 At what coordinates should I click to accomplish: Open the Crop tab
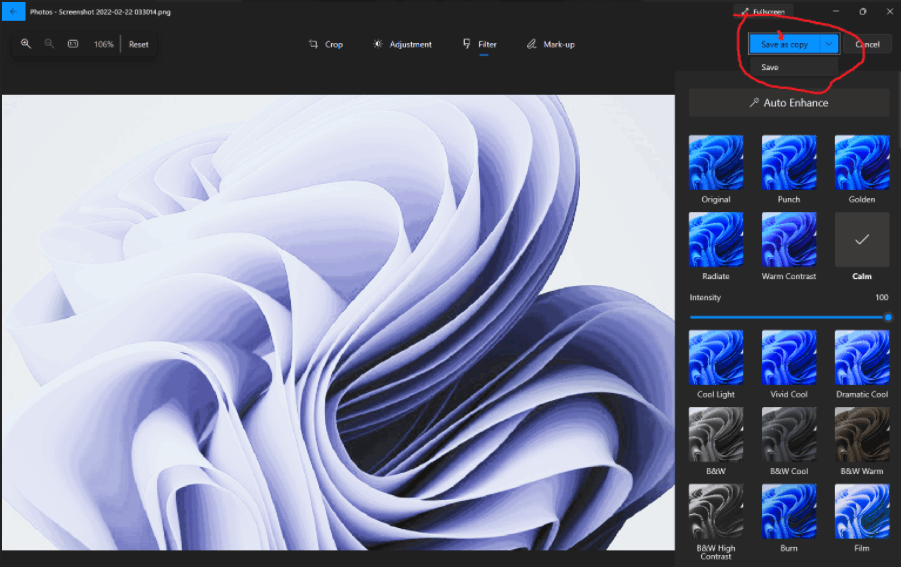click(x=326, y=44)
